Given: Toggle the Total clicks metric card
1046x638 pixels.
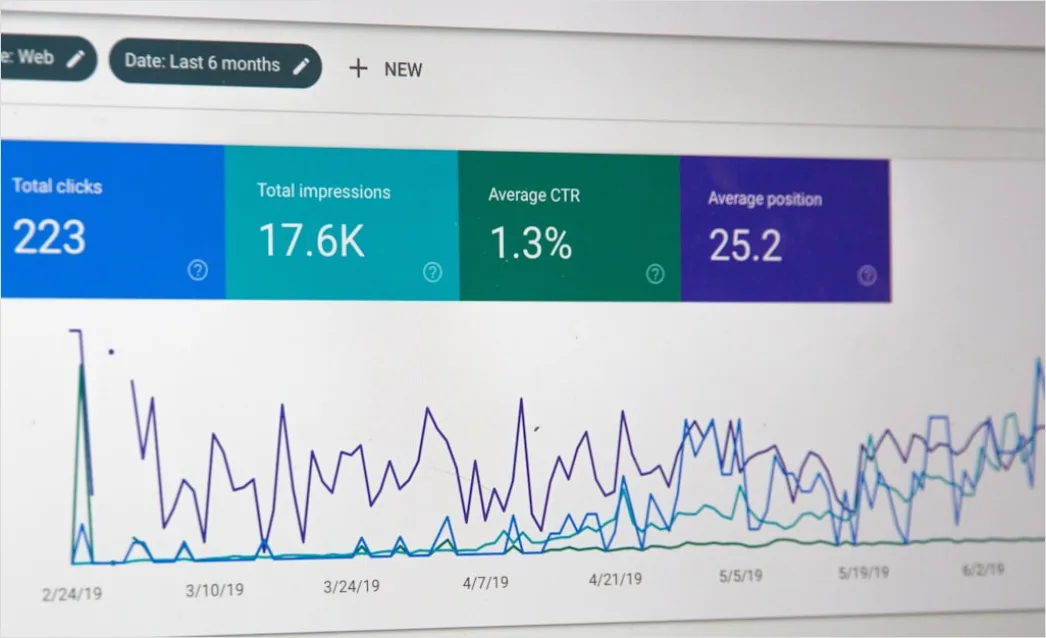Looking at the screenshot, I should pyautogui.click(x=112, y=220).
